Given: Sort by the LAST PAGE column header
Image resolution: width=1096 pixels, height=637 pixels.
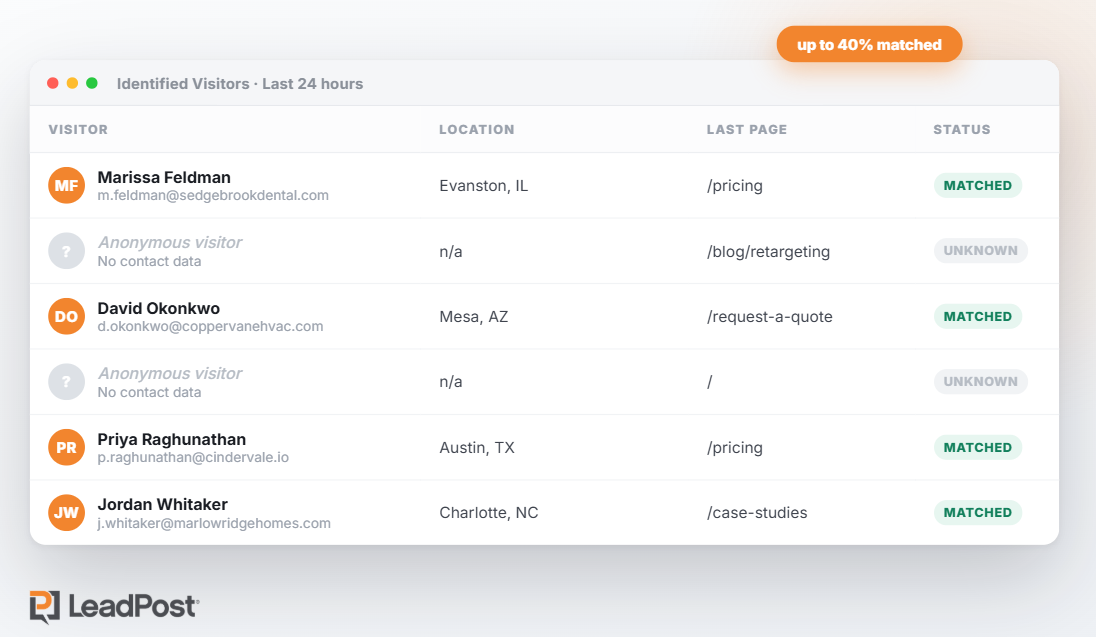Looking at the screenshot, I should point(747,129).
